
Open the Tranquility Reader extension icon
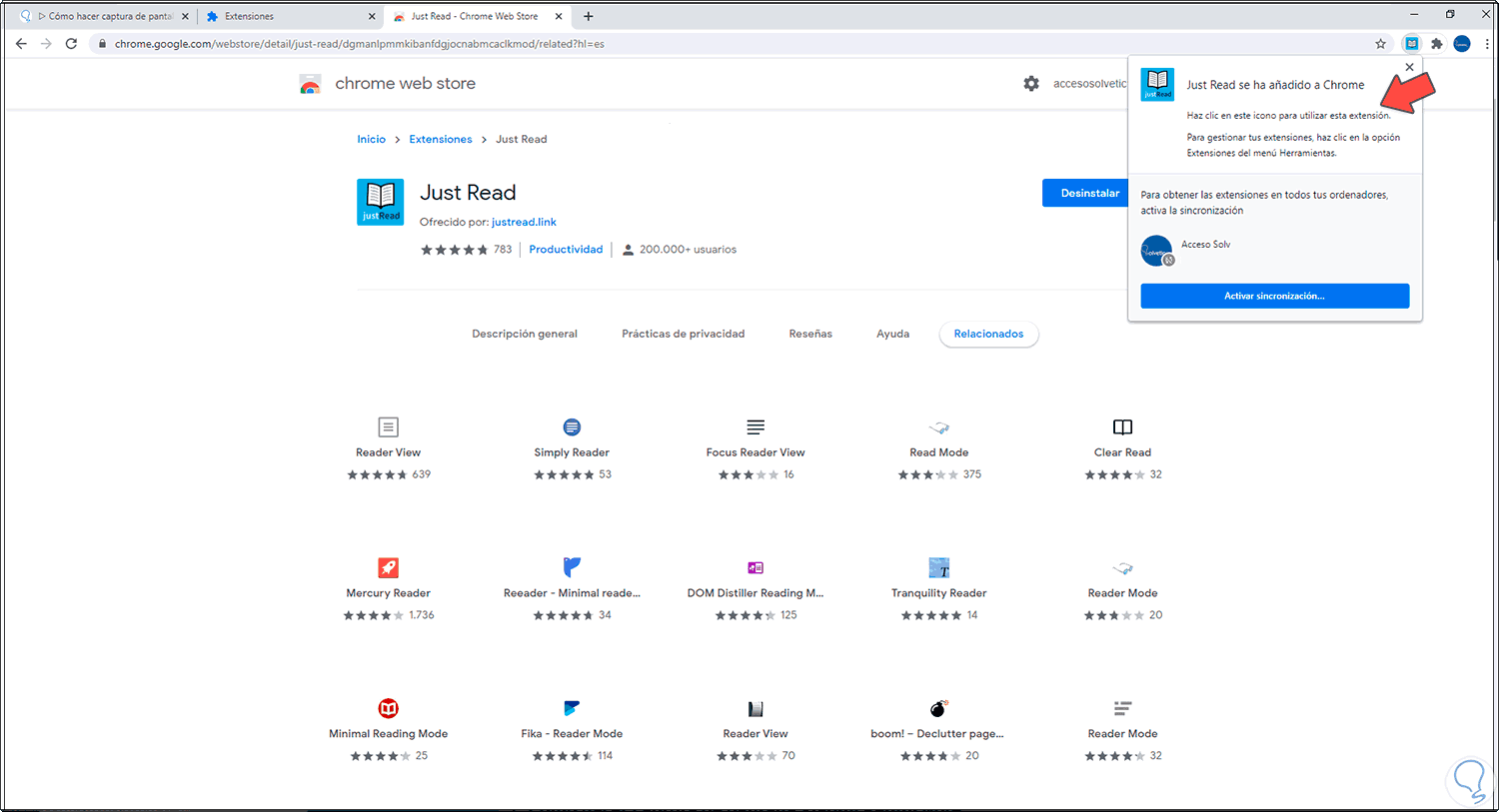(939, 567)
